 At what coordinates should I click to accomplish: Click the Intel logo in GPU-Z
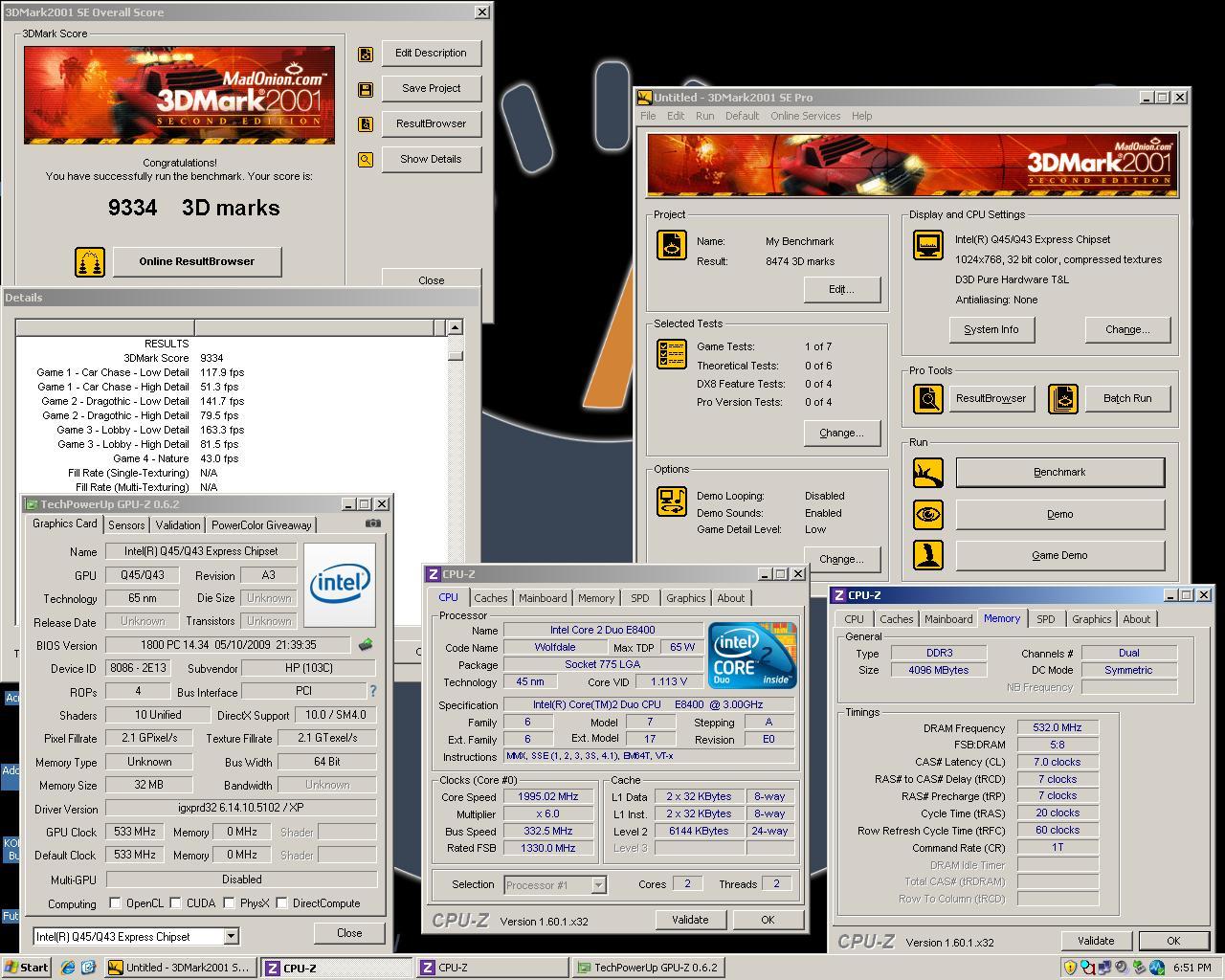click(340, 586)
